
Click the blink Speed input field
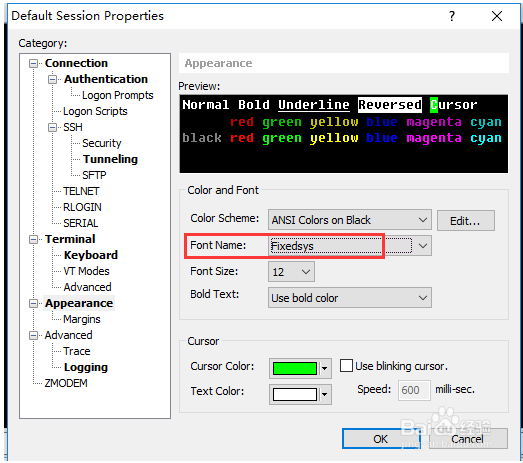point(414,390)
